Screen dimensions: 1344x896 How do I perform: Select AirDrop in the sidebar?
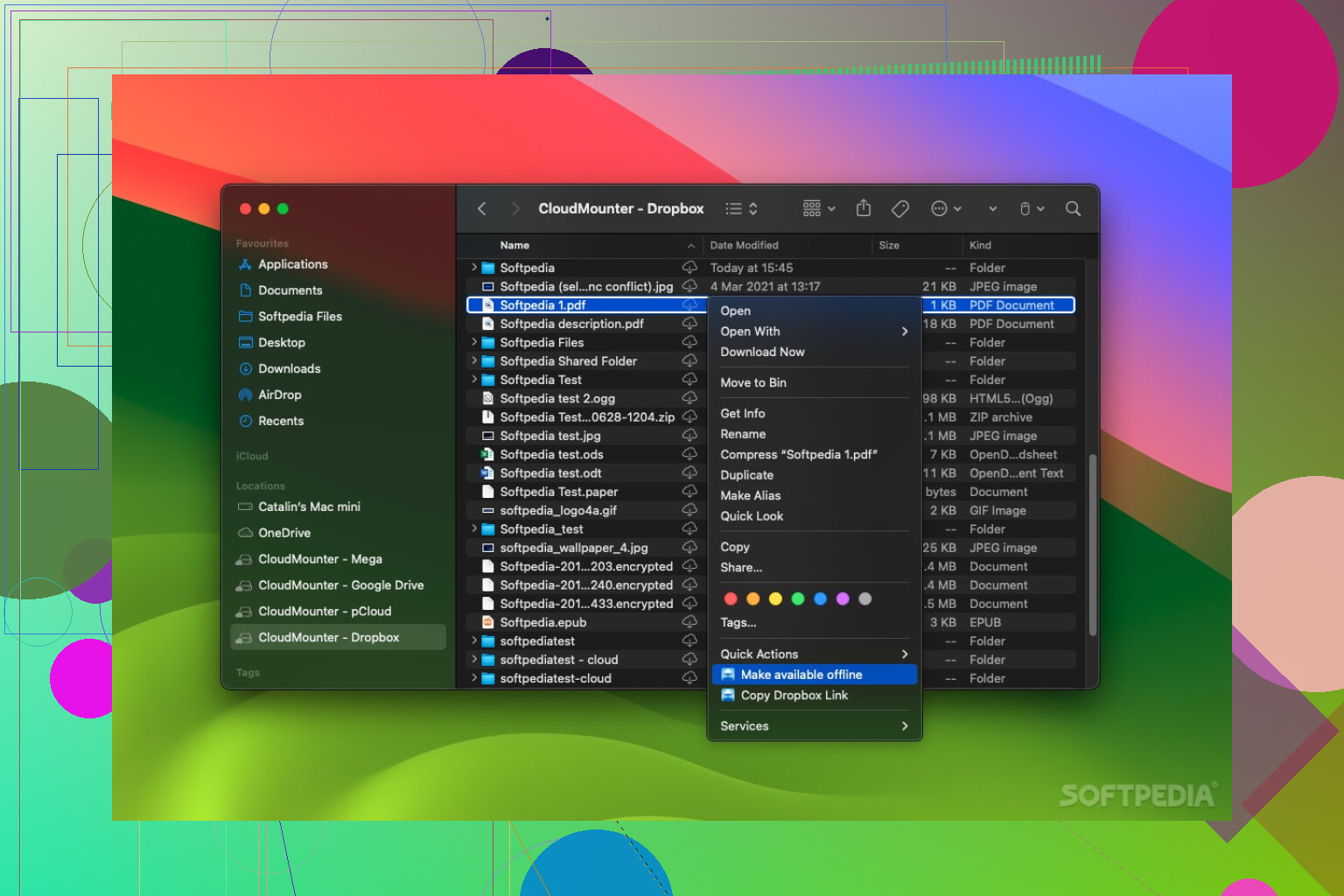279,395
